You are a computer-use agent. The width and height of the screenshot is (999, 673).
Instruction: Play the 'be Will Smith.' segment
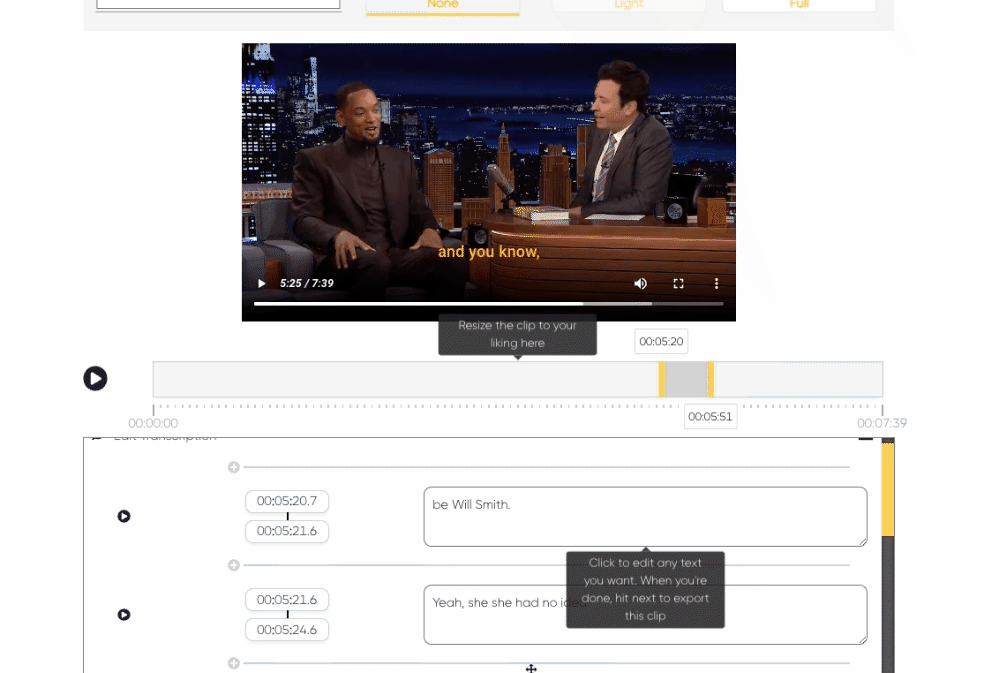tap(124, 516)
